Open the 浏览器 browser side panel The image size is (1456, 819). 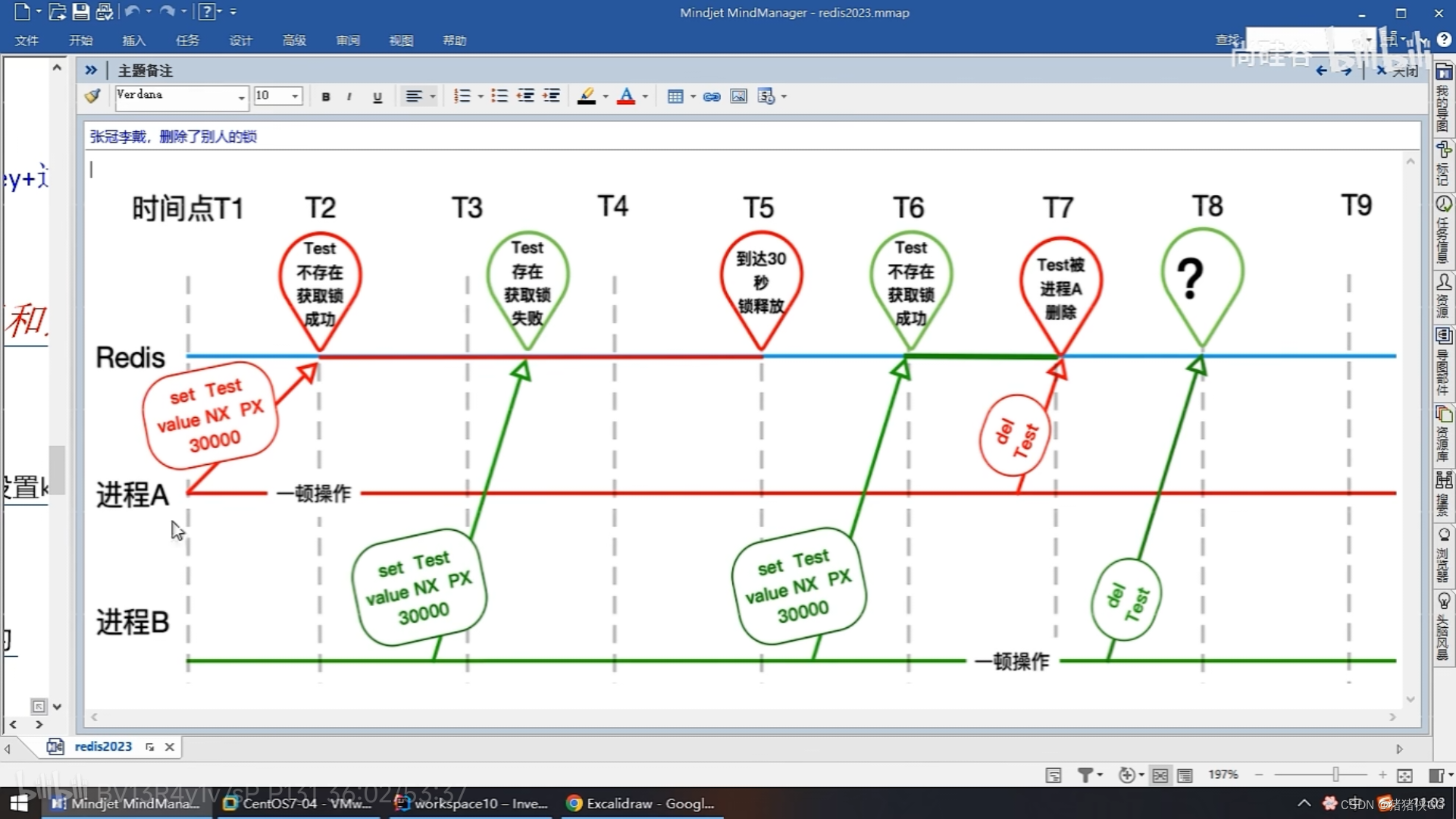tap(1444, 556)
